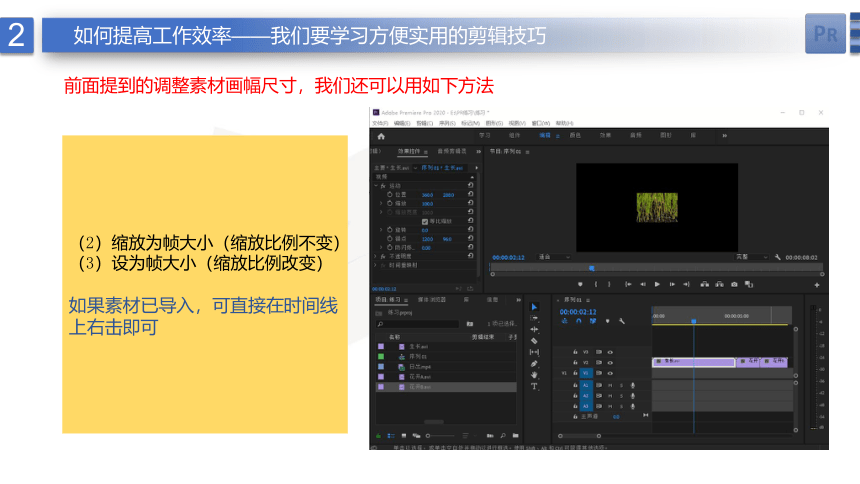
Task: Select the Track Select Forward tool
Action: (x=534, y=318)
